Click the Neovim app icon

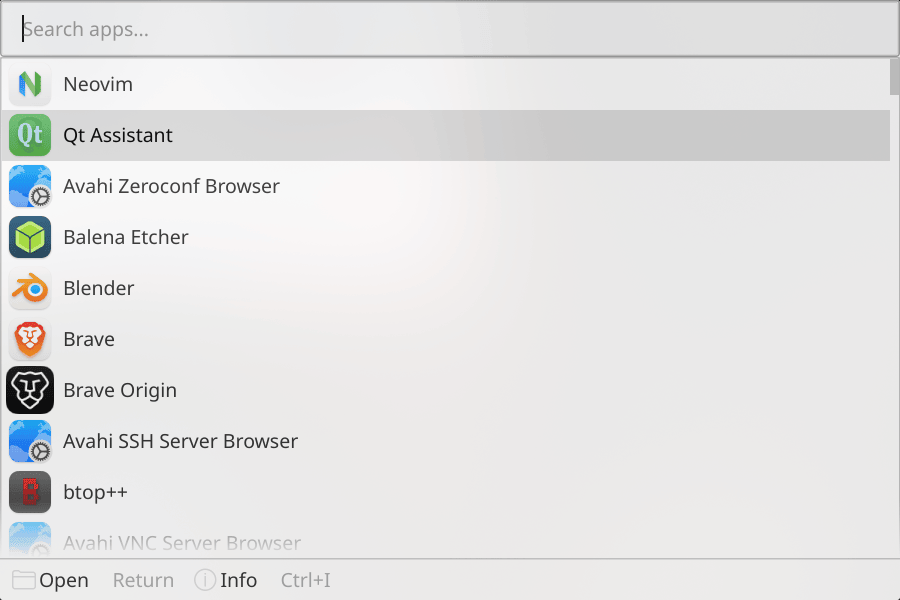(x=30, y=84)
